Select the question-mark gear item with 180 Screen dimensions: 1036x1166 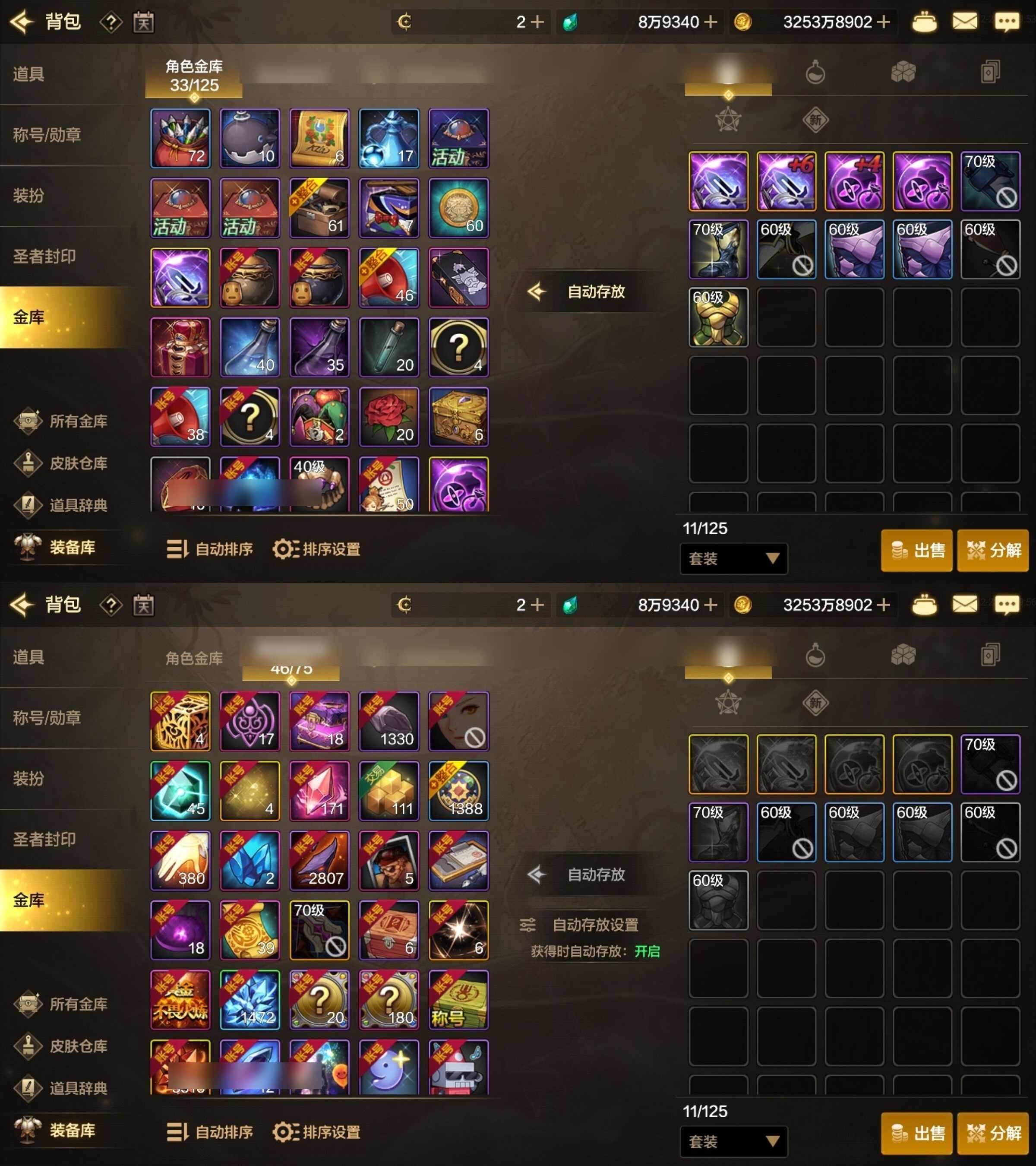(x=389, y=1000)
